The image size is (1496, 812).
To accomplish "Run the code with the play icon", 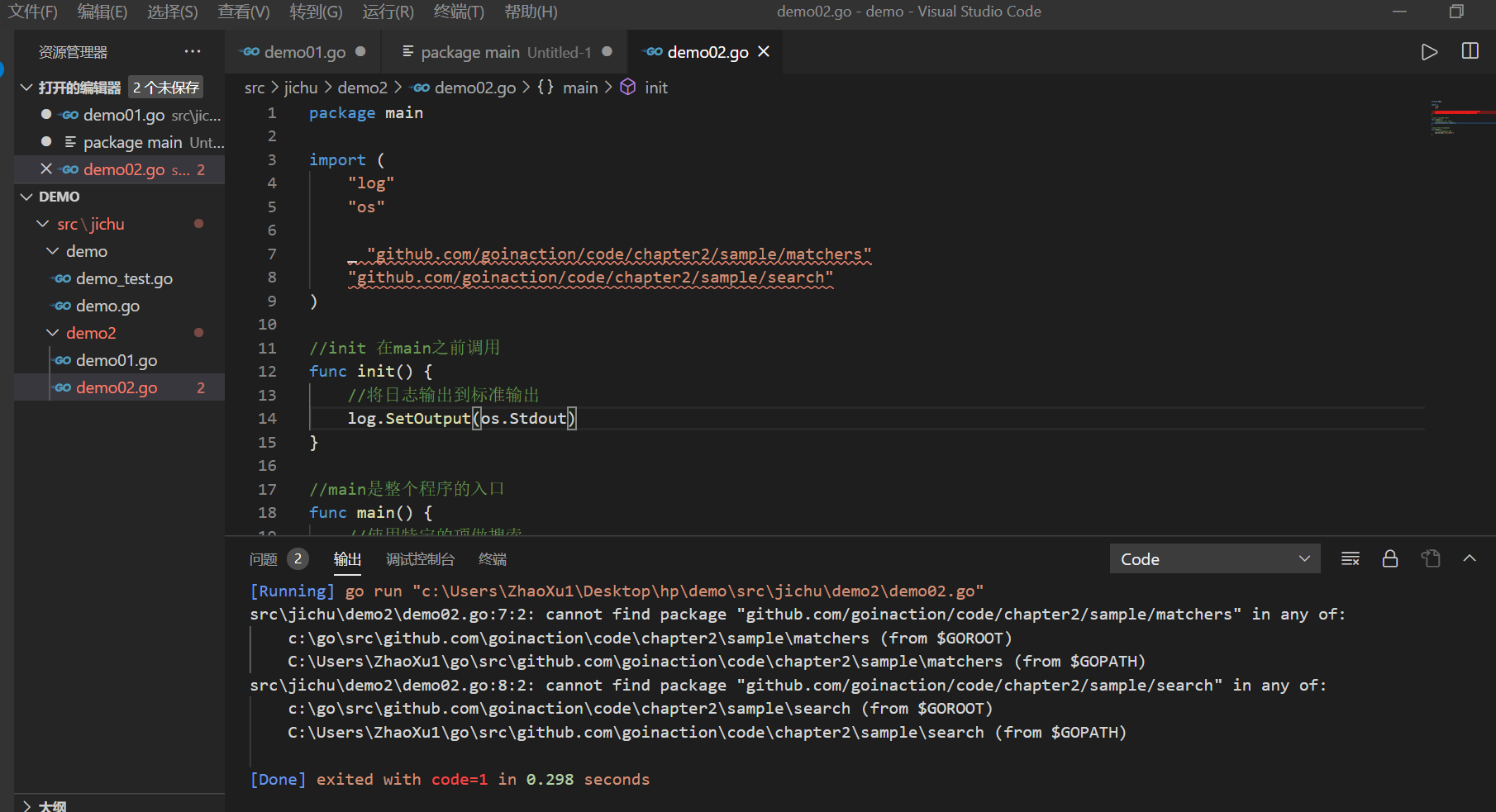I will (x=1429, y=52).
